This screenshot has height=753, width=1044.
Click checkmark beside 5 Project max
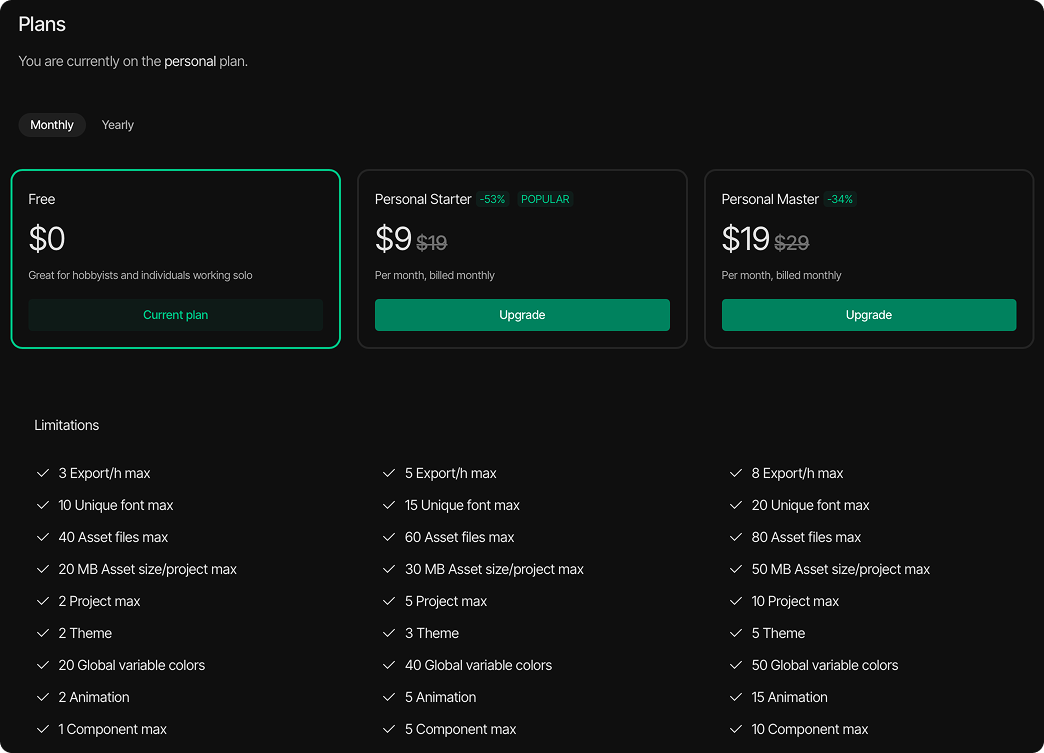pyautogui.click(x=390, y=601)
